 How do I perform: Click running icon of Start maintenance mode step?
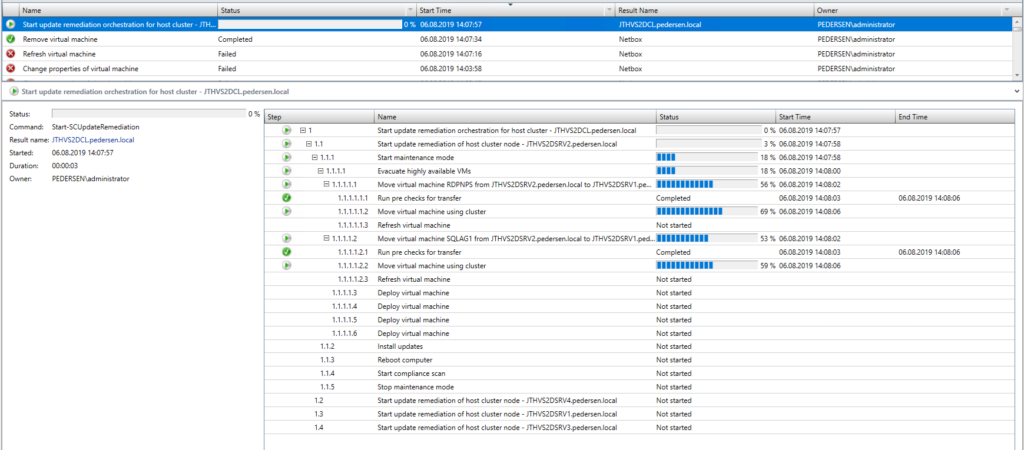(287, 157)
